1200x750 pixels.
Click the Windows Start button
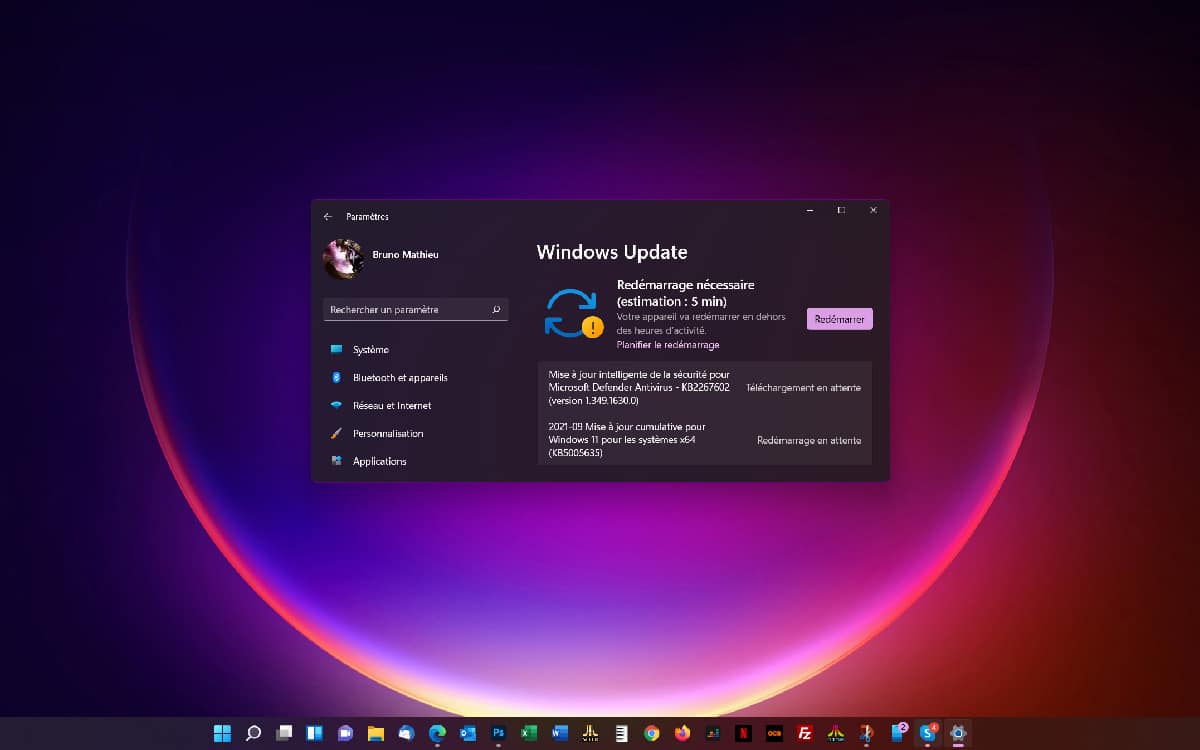coord(221,733)
